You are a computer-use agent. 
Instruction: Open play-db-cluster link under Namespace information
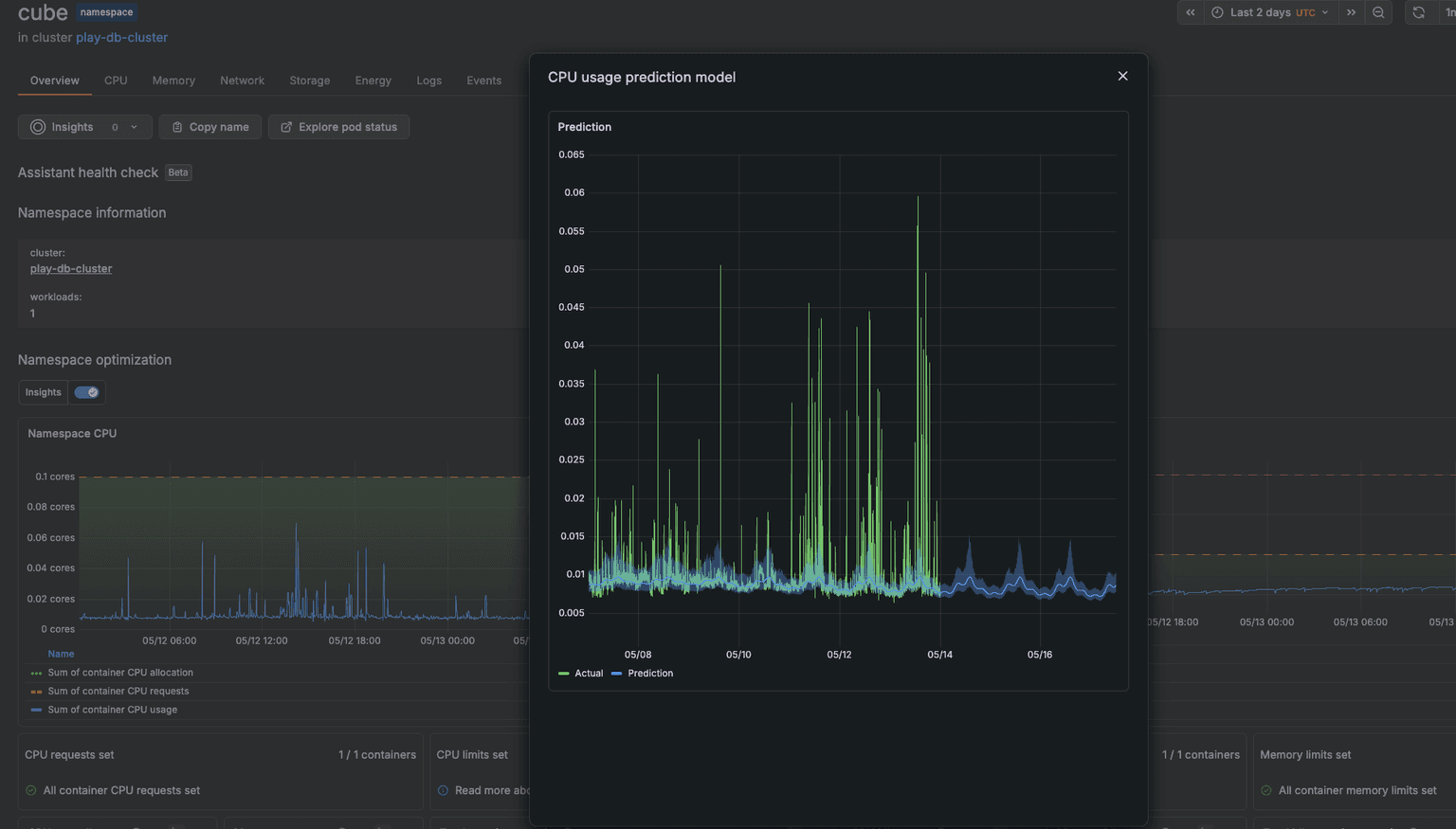tap(71, 269)
